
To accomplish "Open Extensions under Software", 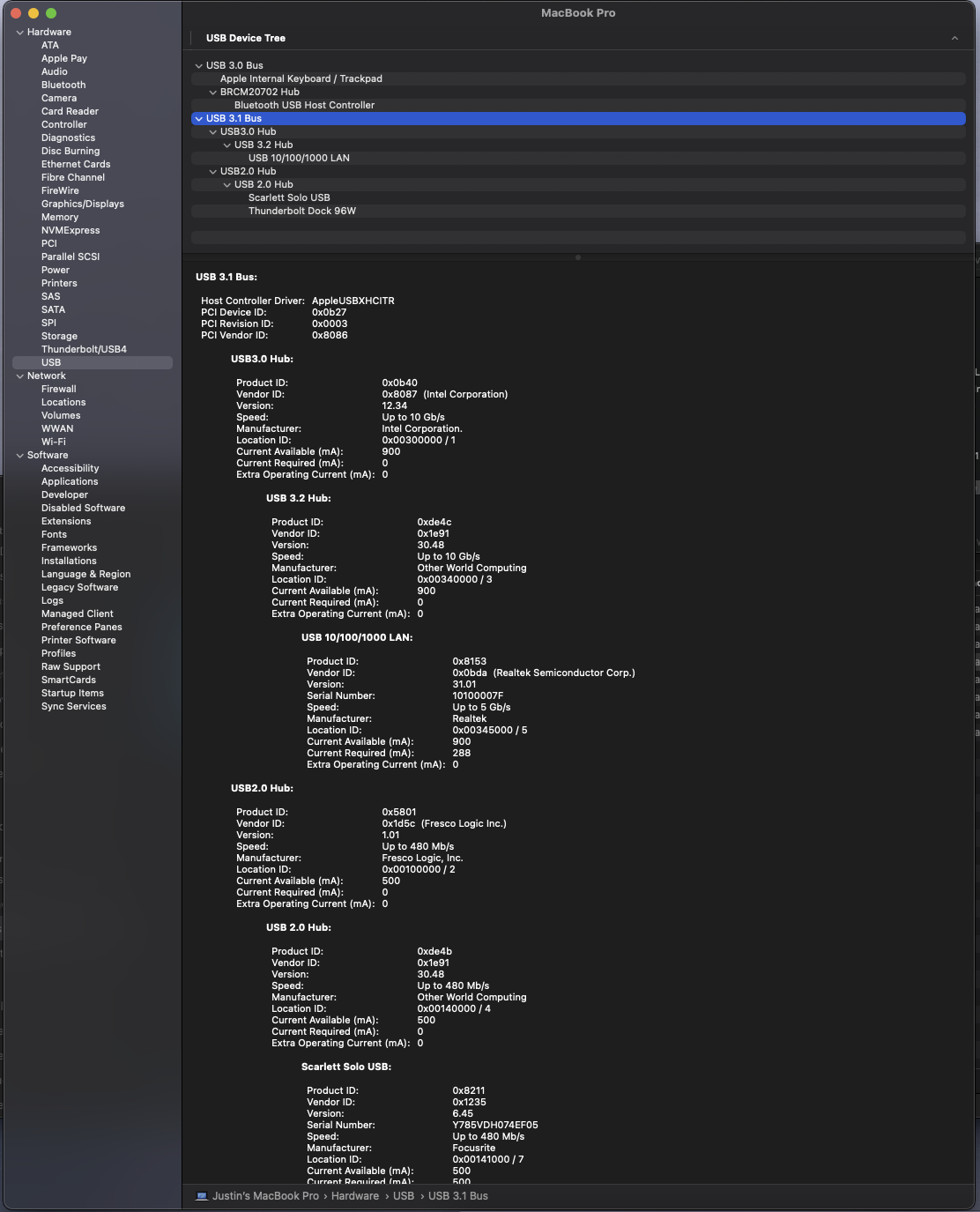I will (66, 522).
